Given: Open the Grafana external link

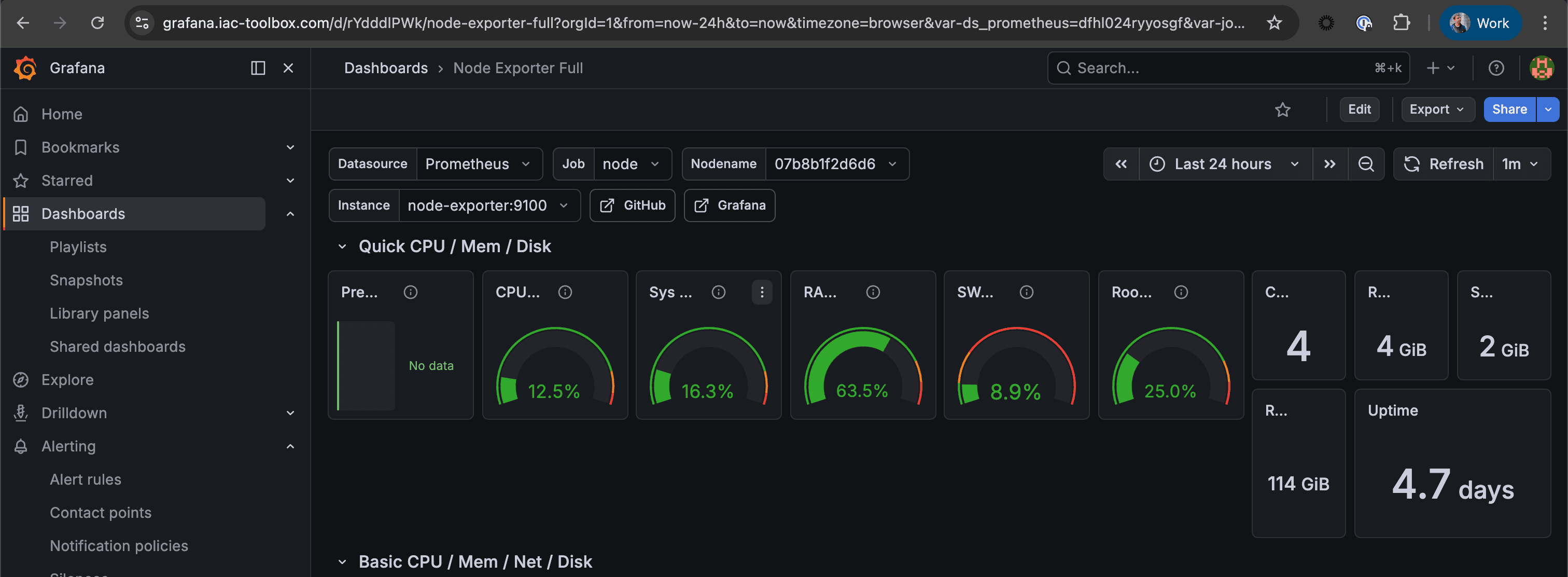Looking at the screenshot, I should (729, 205).
